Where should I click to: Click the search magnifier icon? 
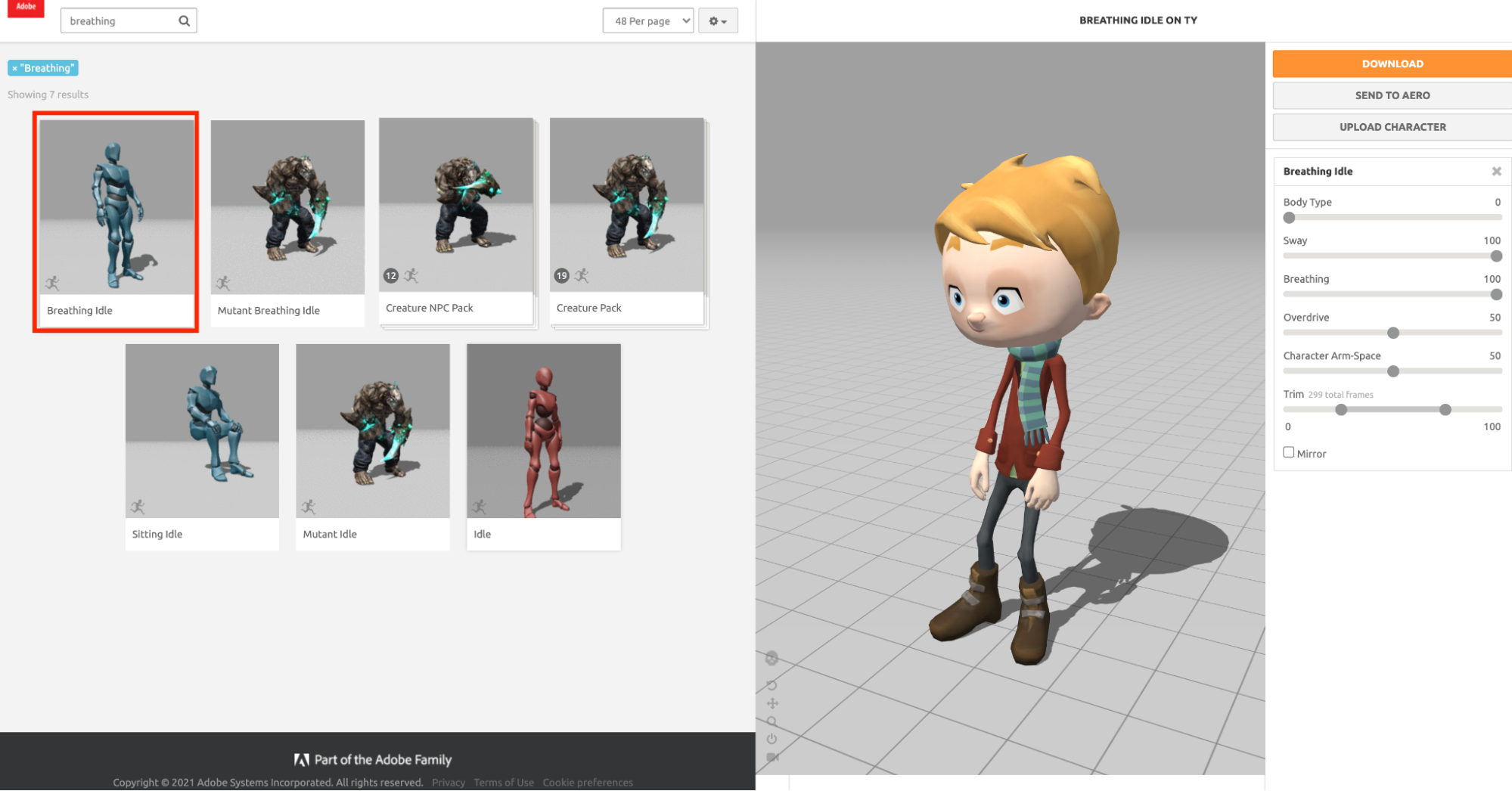tap(184, 21)
